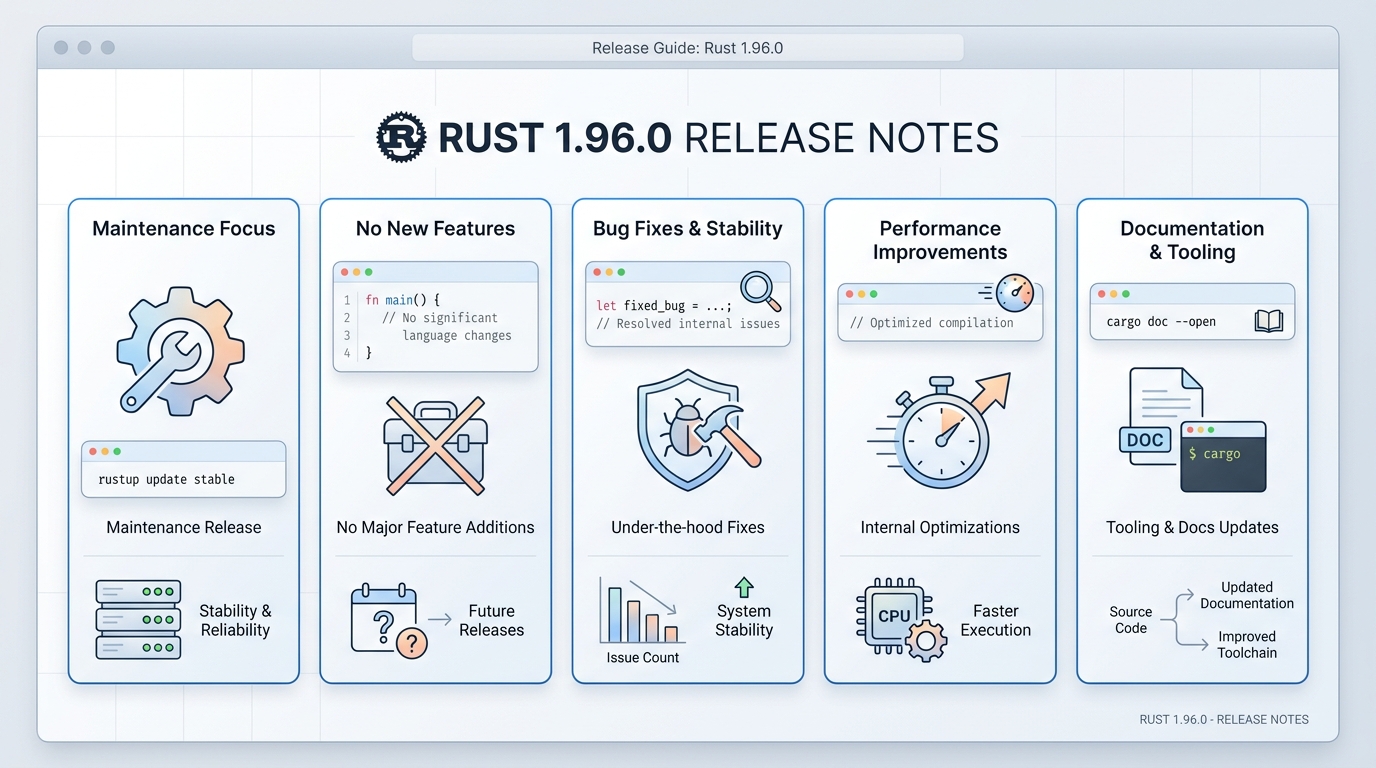1376x768 pixels.
Task: Click the '// No significant' comment line
Action: point(440,318)
